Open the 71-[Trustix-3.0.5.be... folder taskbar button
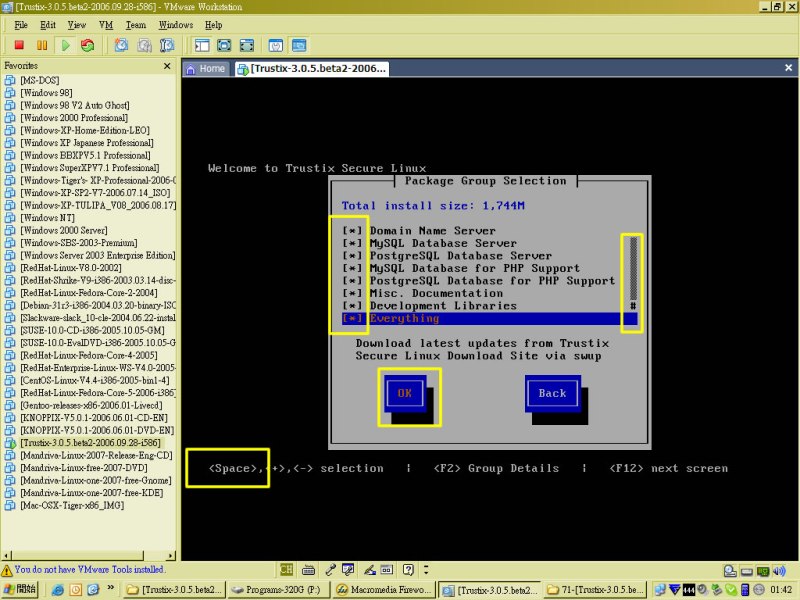 (x=594, y=590)
